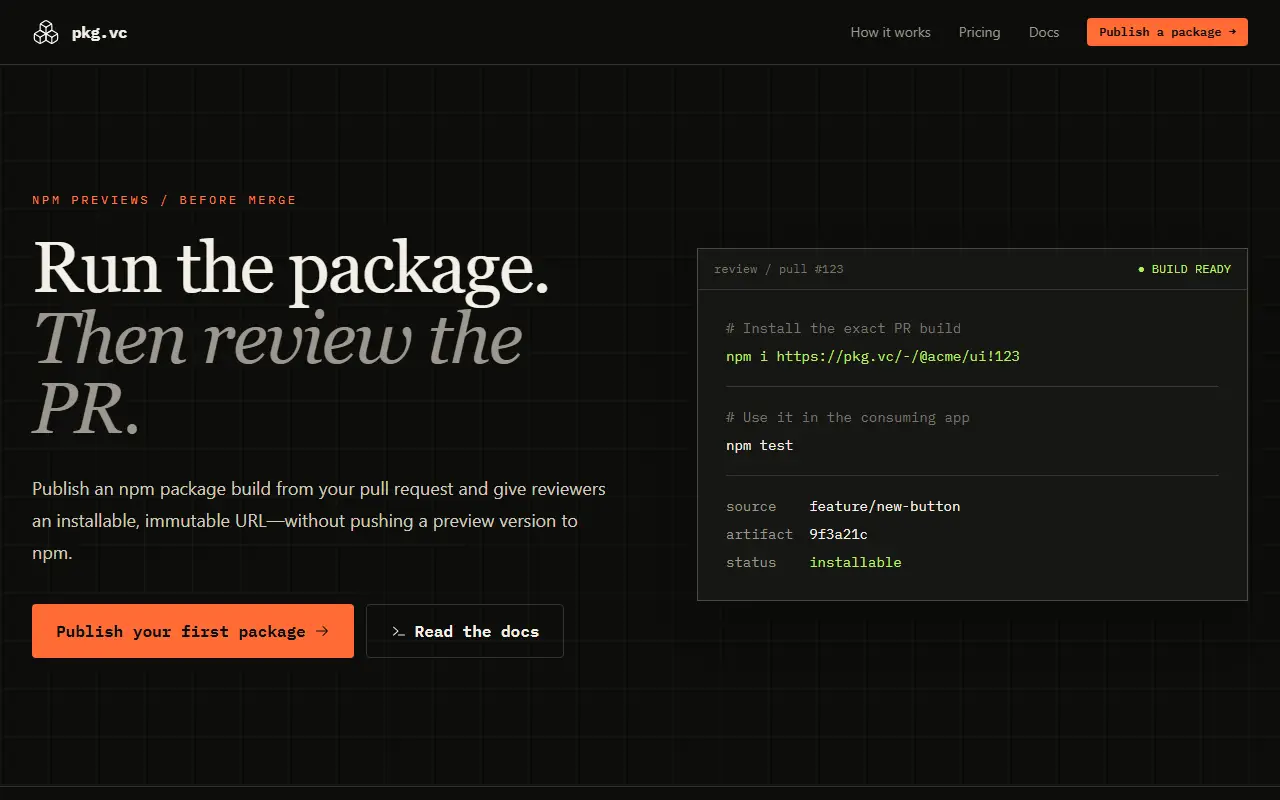Click the installable status value

pyautogui.click(x=855, y=562)
